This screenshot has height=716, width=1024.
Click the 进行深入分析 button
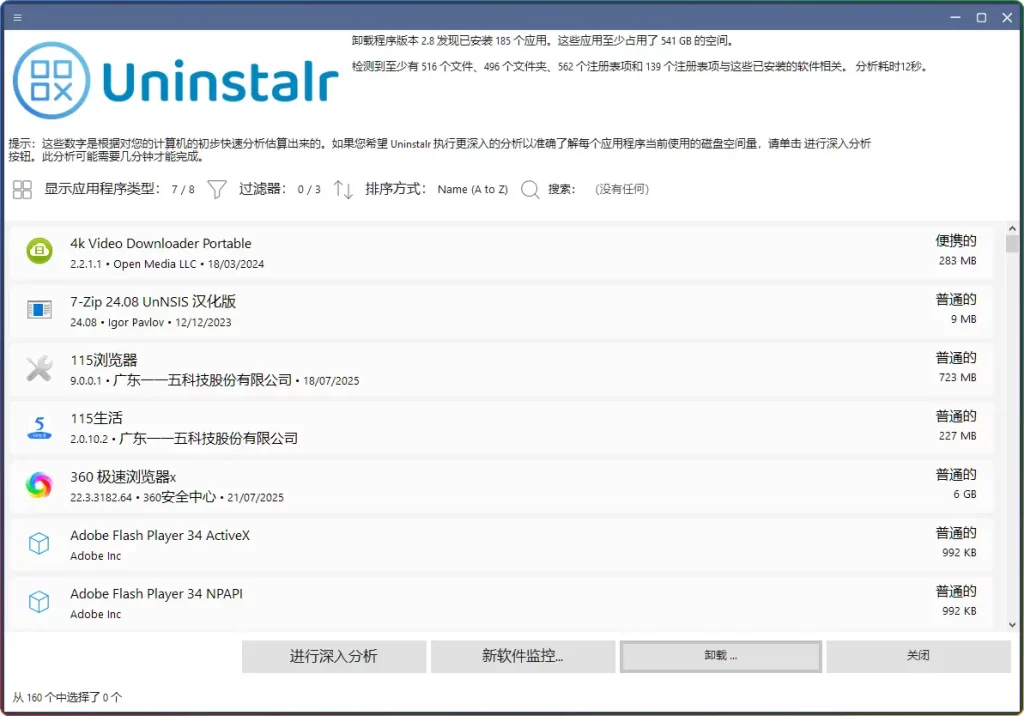pos(334,656)
